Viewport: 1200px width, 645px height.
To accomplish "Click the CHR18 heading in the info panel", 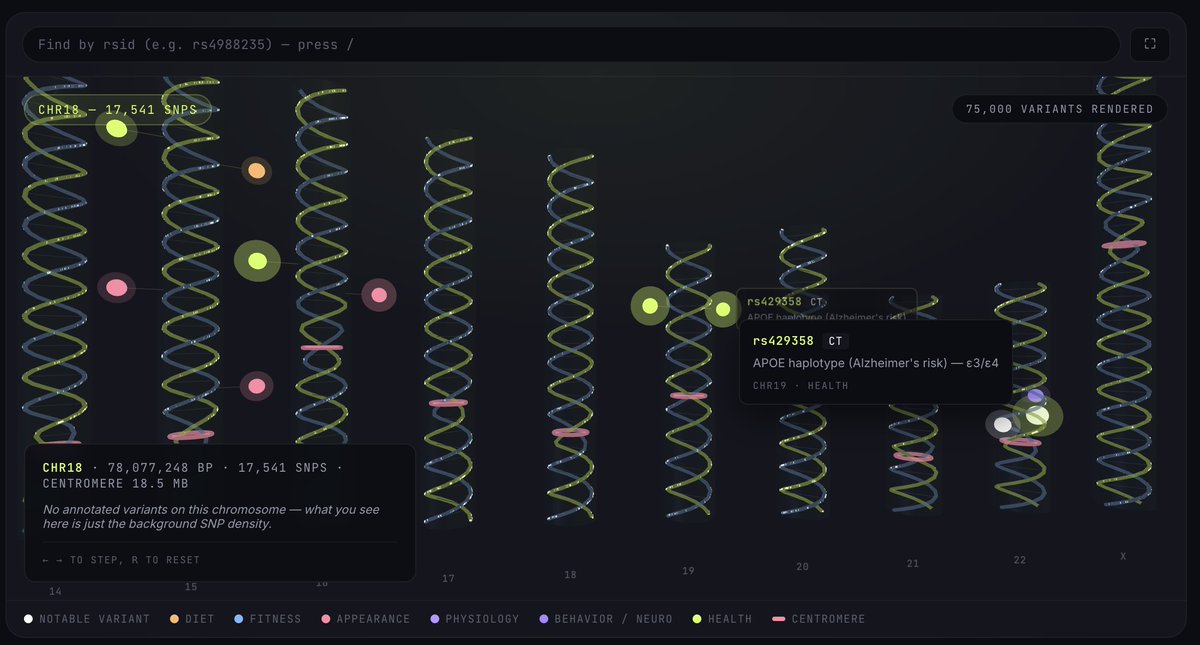I will click(x=62, y=467).
